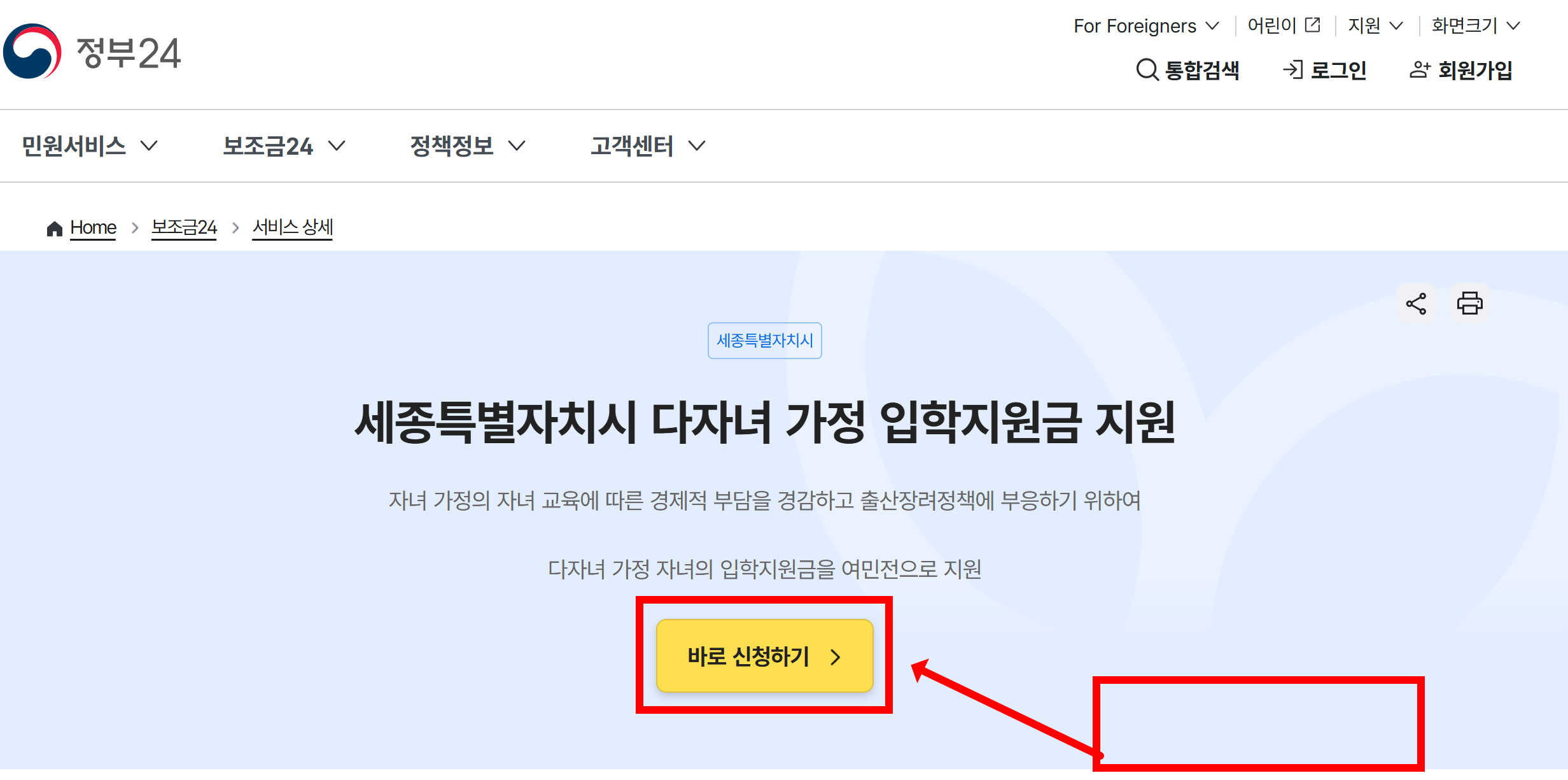Click the 바로 신청하기 button

point(764,656)
